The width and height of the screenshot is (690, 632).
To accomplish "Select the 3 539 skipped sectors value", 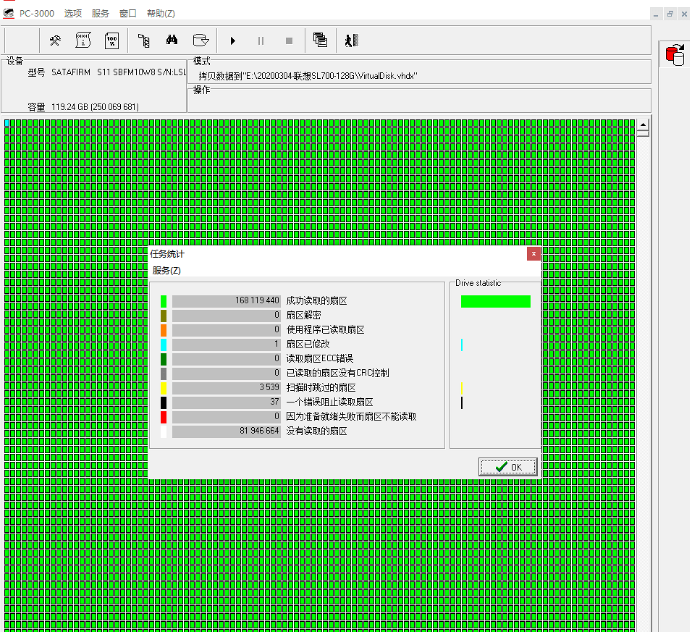I will pyautogui.click(x=226, y=388).
